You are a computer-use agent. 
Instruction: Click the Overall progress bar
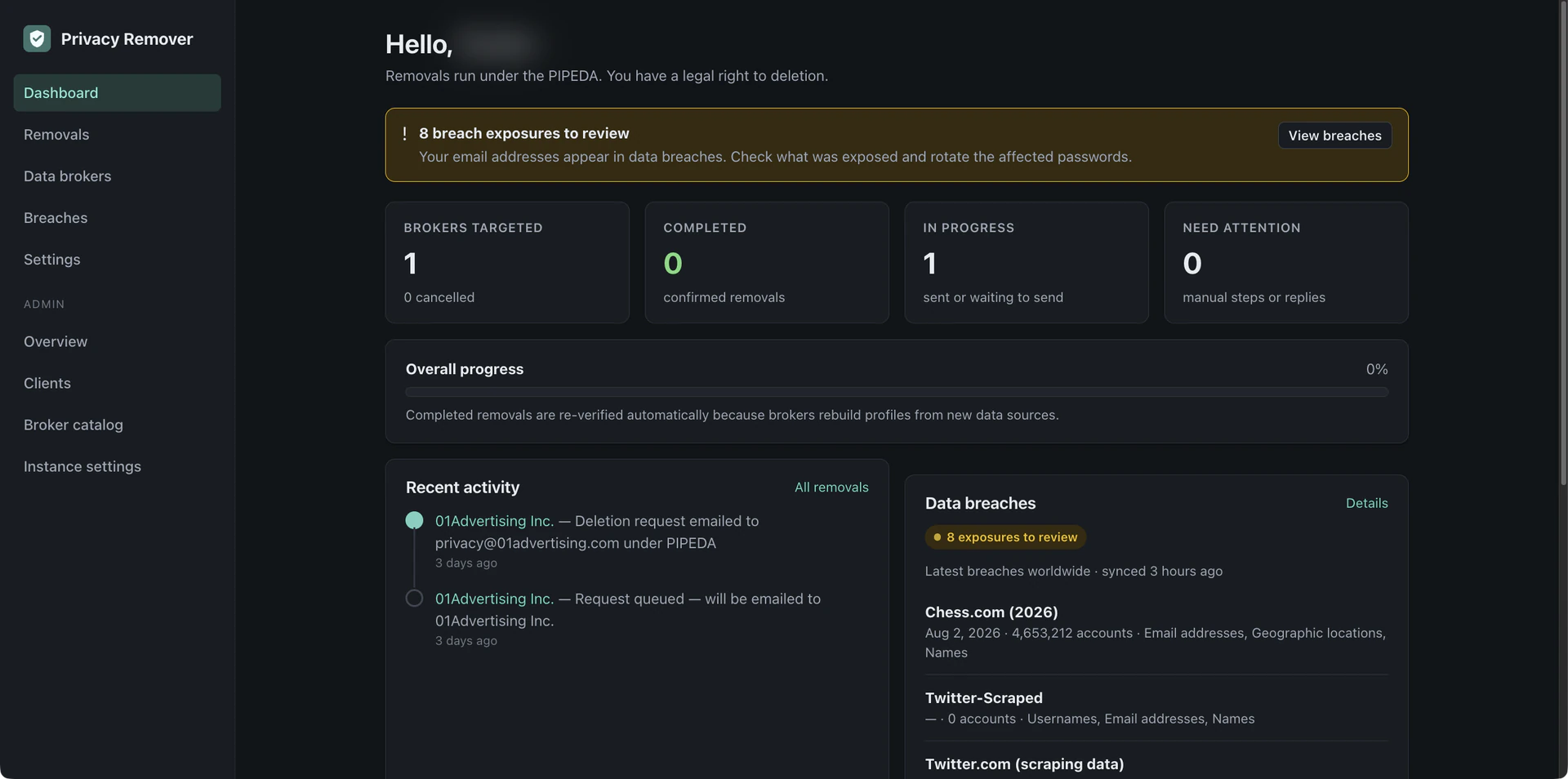tap(897, 392)
